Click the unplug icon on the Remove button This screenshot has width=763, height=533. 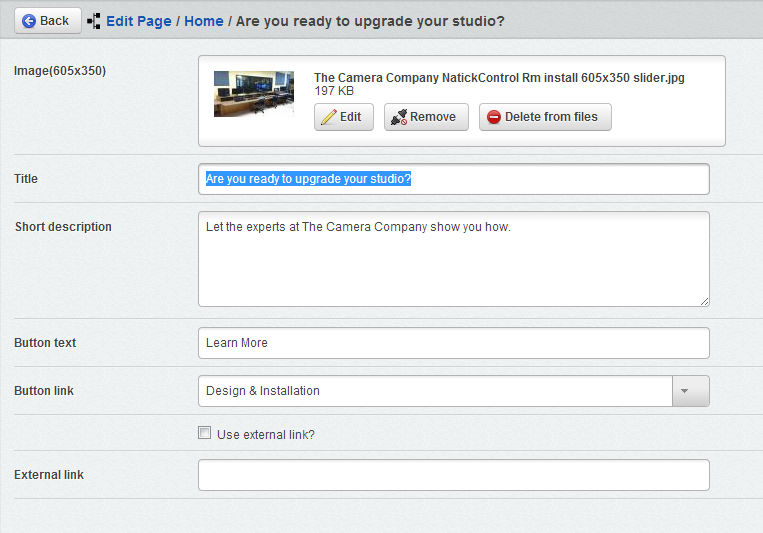pos(399,117)
